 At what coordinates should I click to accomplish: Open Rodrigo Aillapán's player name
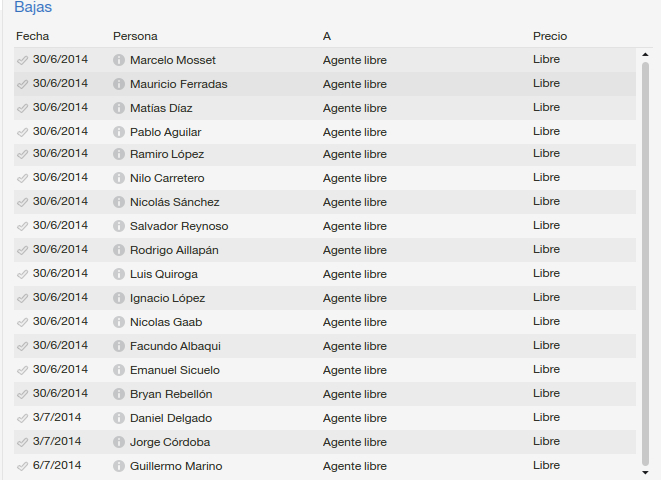pos(174,250)
